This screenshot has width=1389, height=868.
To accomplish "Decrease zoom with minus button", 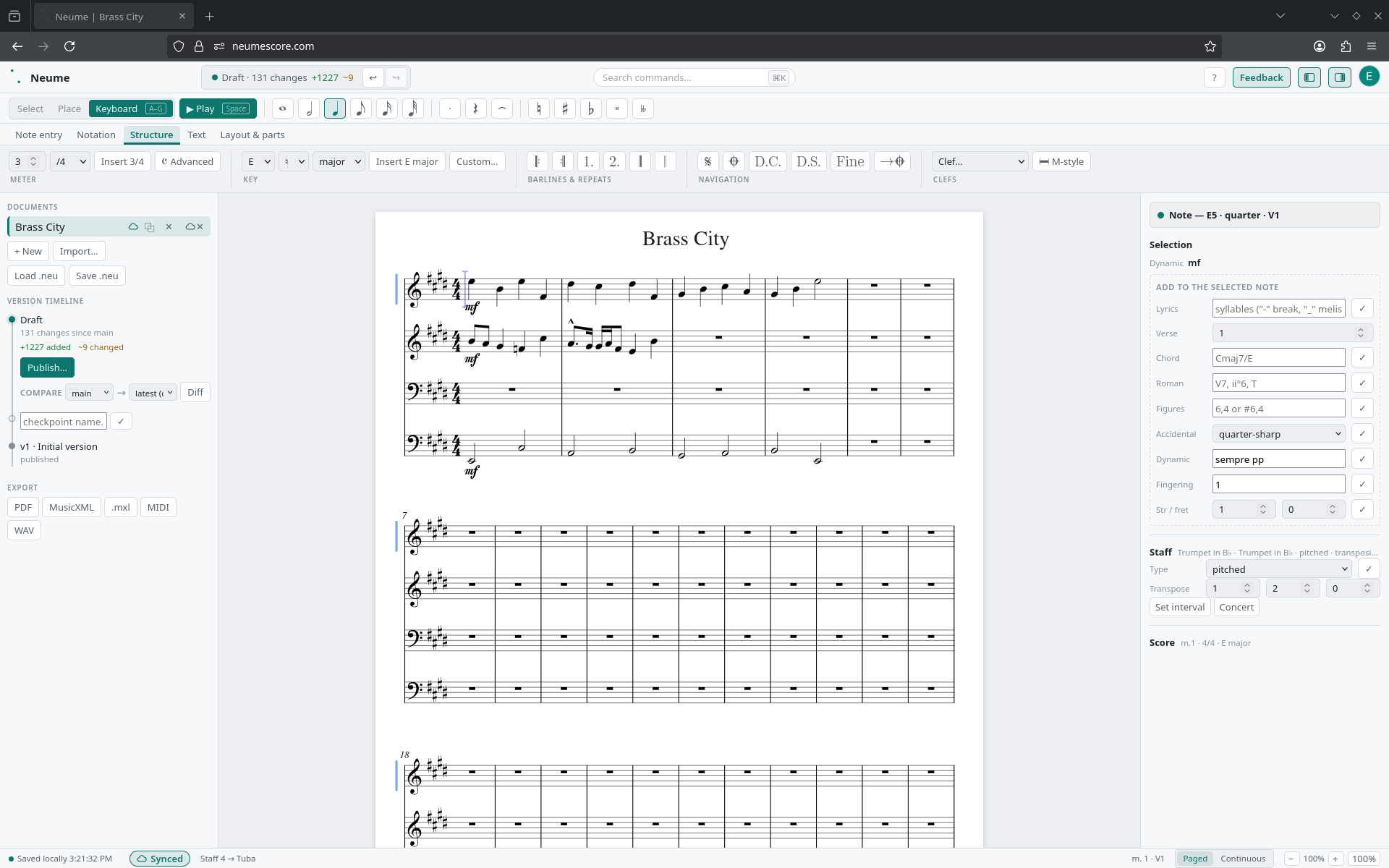I will (x=1291, y=859).
